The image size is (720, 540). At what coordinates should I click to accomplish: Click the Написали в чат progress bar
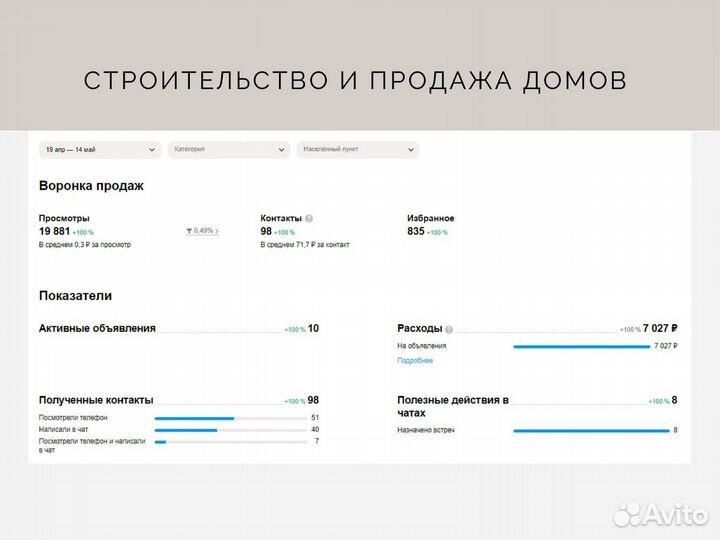[231, 430]
